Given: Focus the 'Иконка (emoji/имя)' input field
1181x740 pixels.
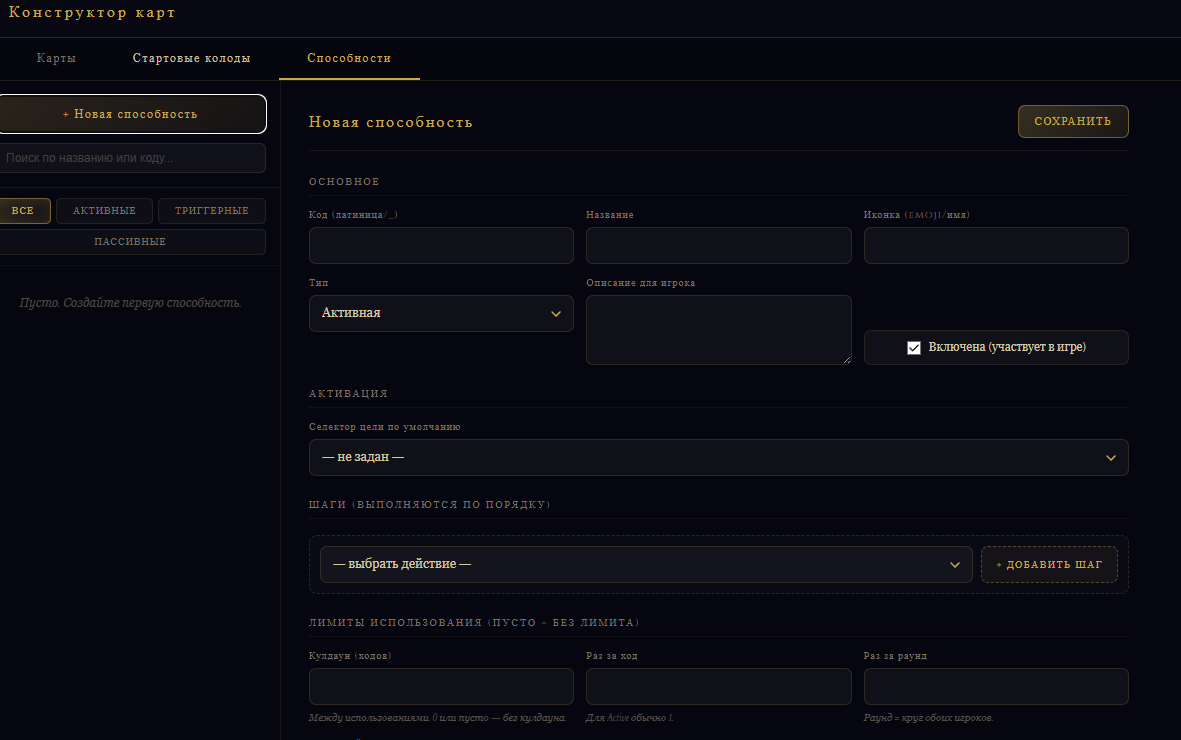Looking at the screenshot, I should [995, 246].
